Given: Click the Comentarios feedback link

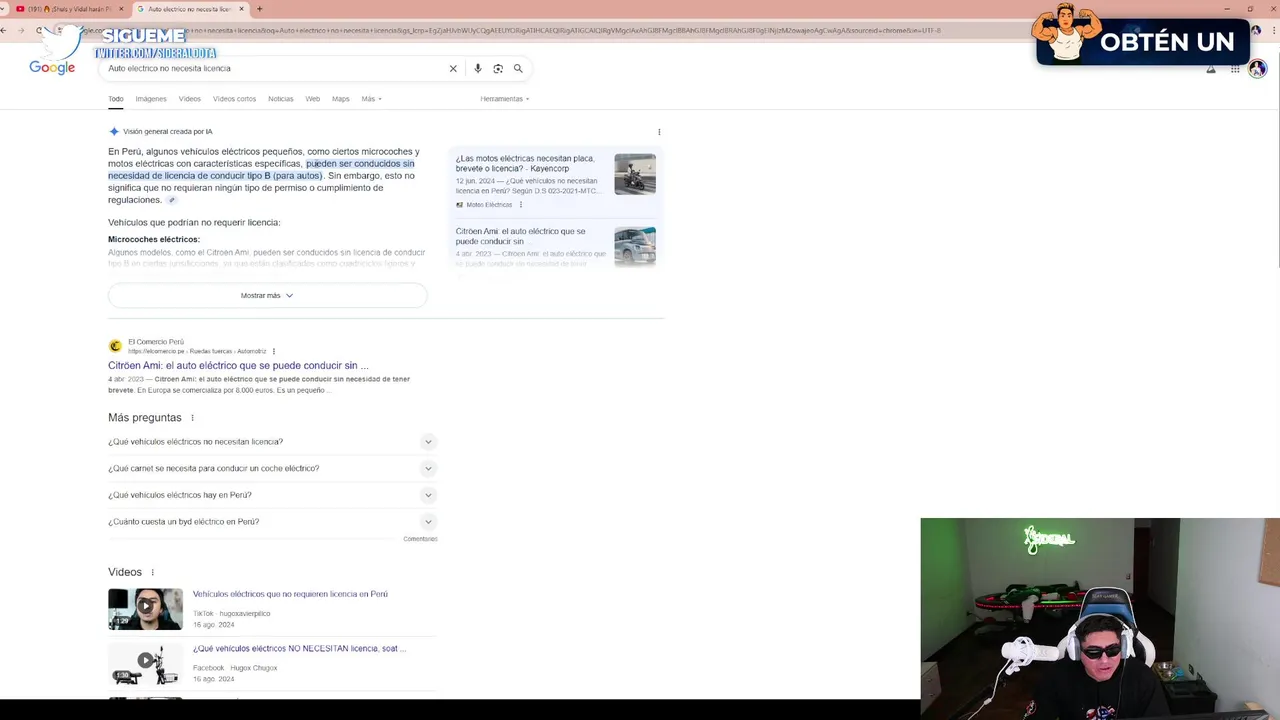Looking at the screenshot, I should click(420, 539).
